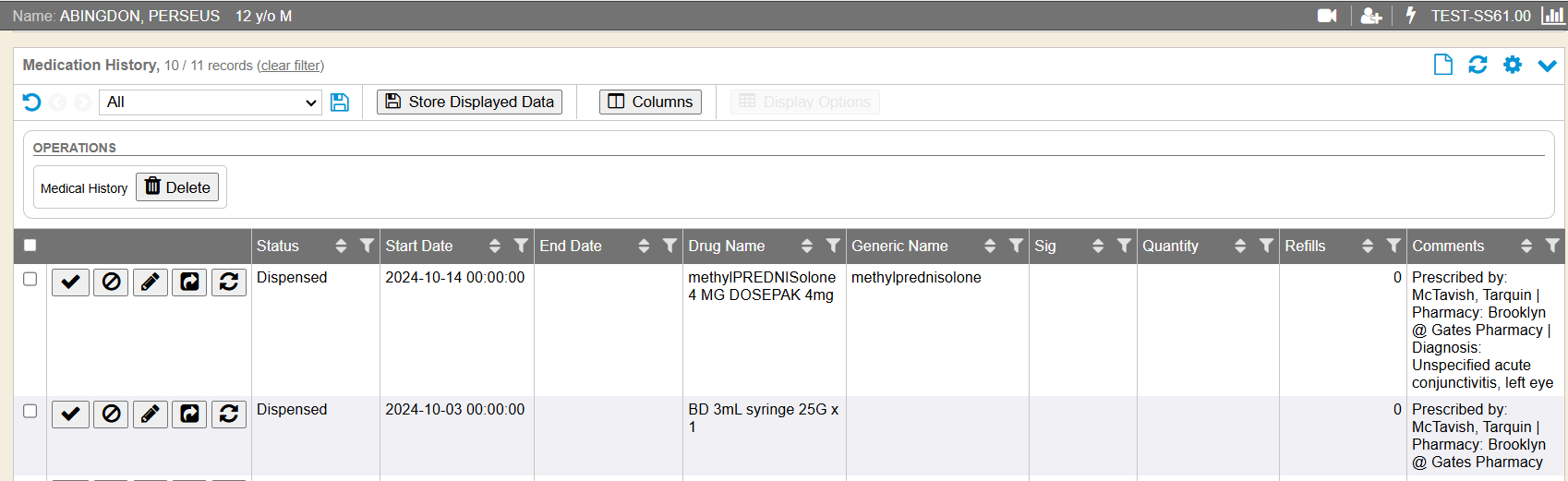Open the Drug Name column filter

[x=833, y=246]
